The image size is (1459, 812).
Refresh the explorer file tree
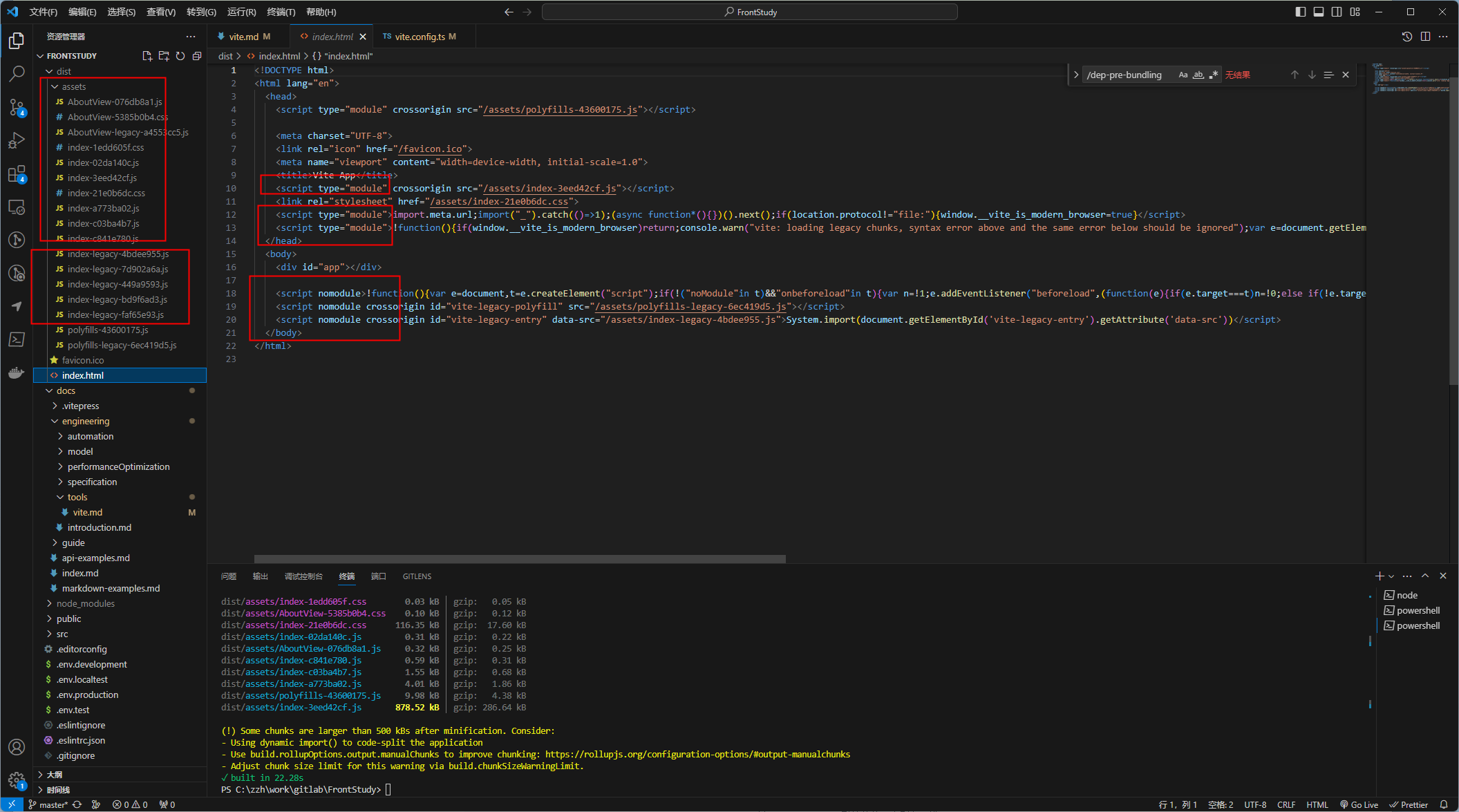[x=180, y=56]
